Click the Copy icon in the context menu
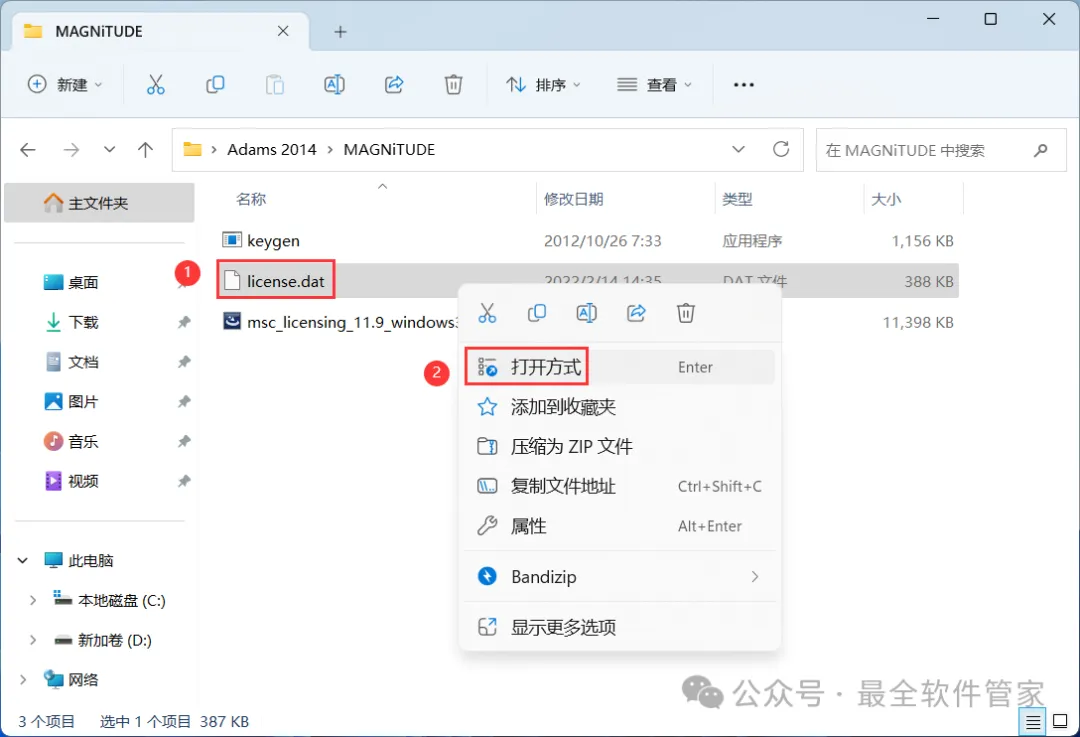 click(x=537, y=313)
